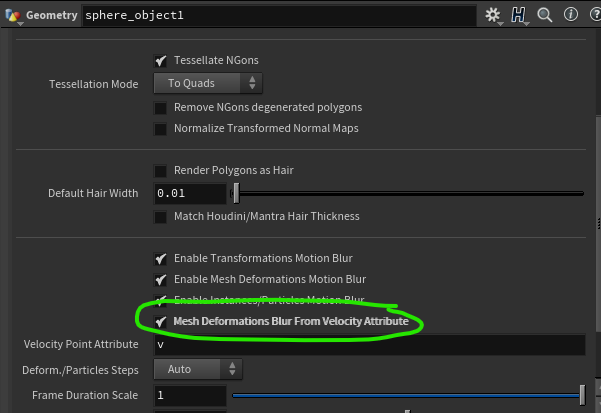Screen dimensions: 601x413
Task: Click the Houdini H logo icon
Action: click(520, 16)
